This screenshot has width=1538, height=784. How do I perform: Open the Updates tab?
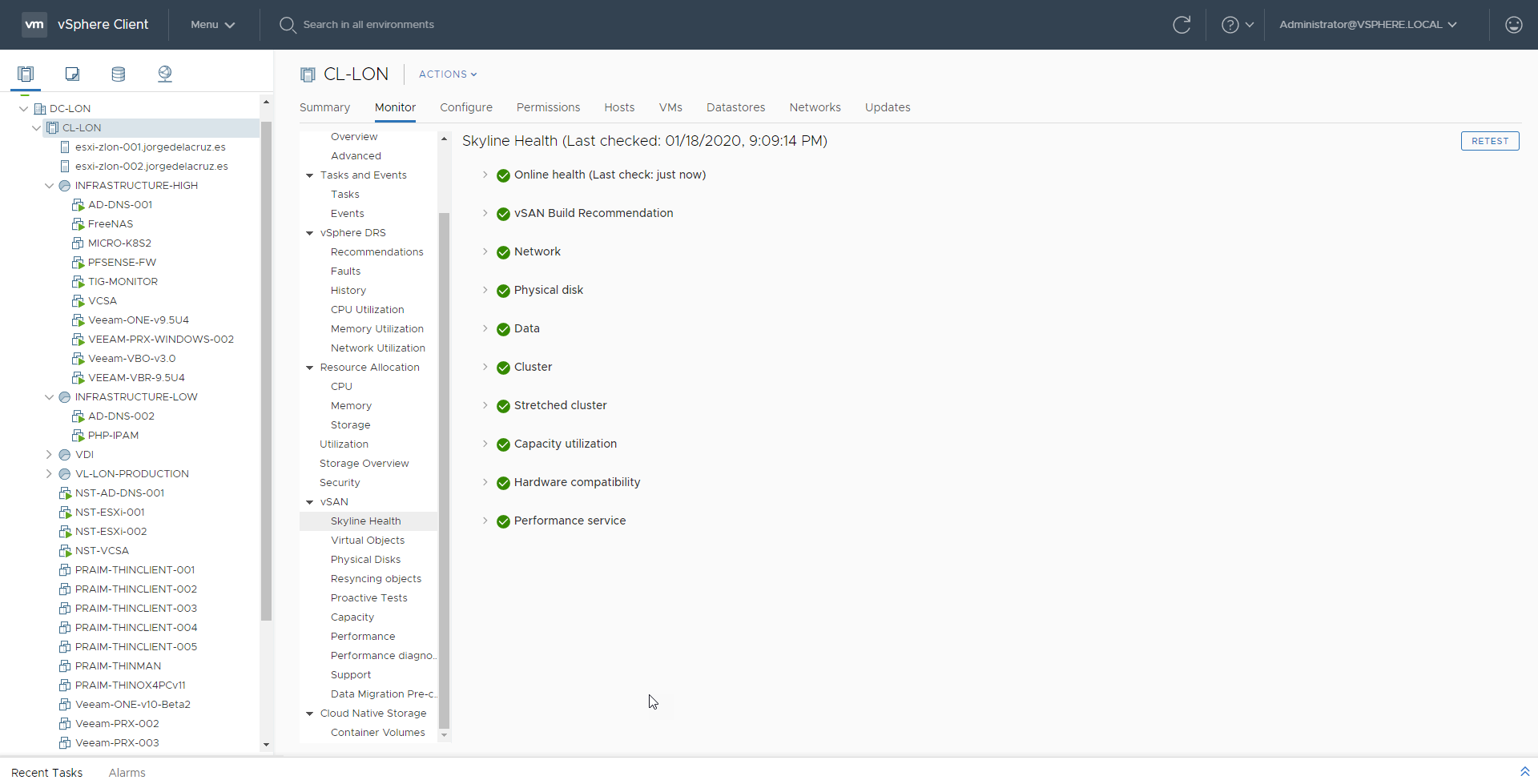888,107
